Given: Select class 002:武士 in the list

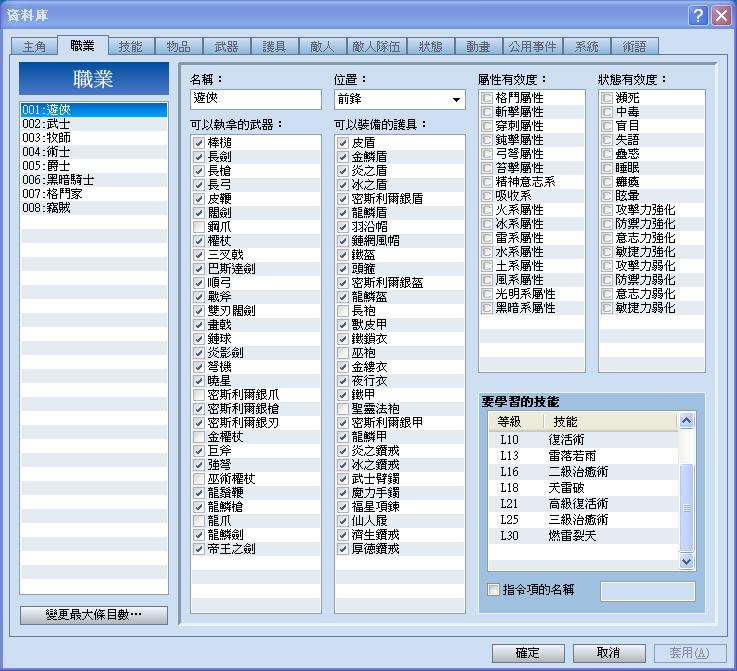Looking at the screenshot, I should pos(94,124).
